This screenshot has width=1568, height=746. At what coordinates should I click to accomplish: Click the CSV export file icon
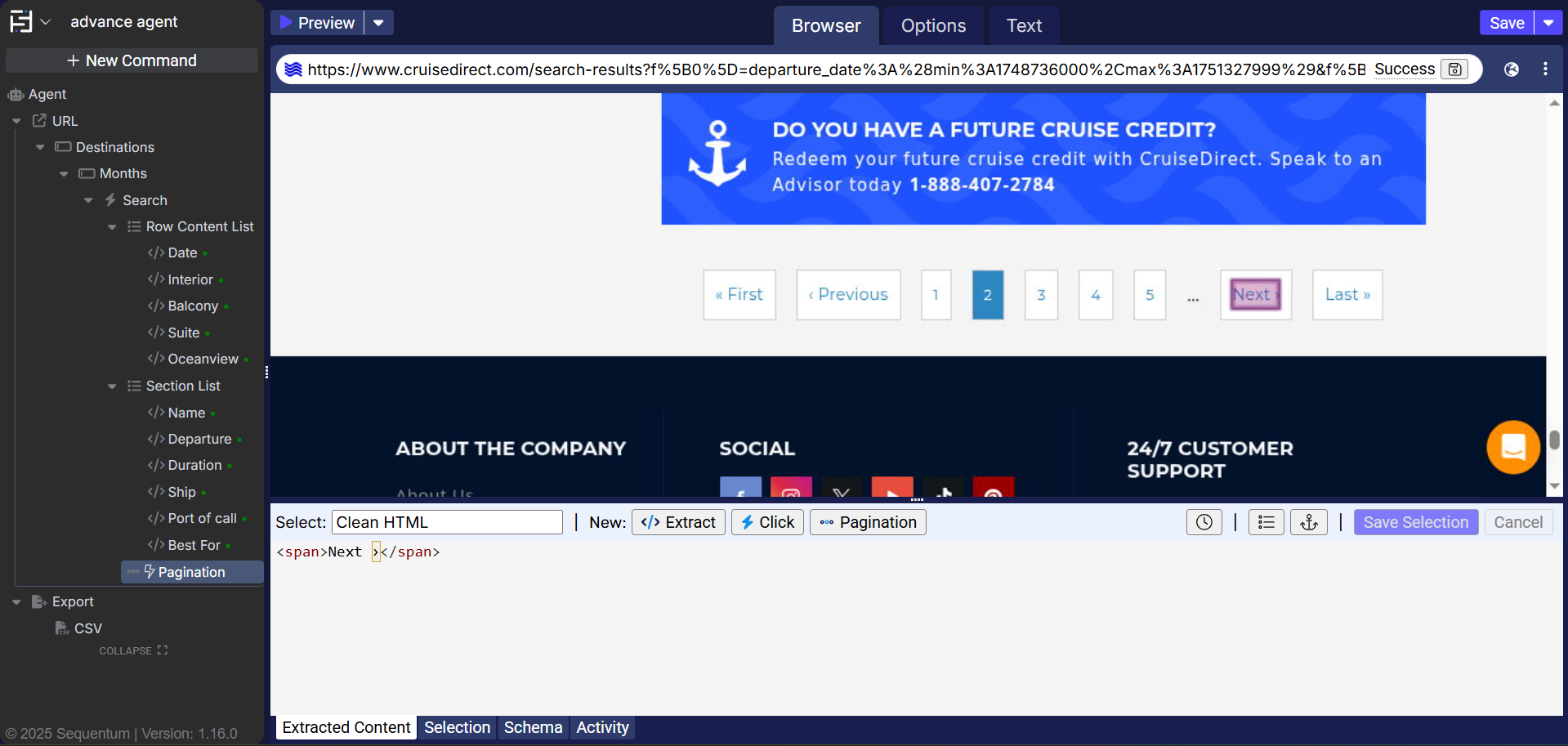click(61, 628)
